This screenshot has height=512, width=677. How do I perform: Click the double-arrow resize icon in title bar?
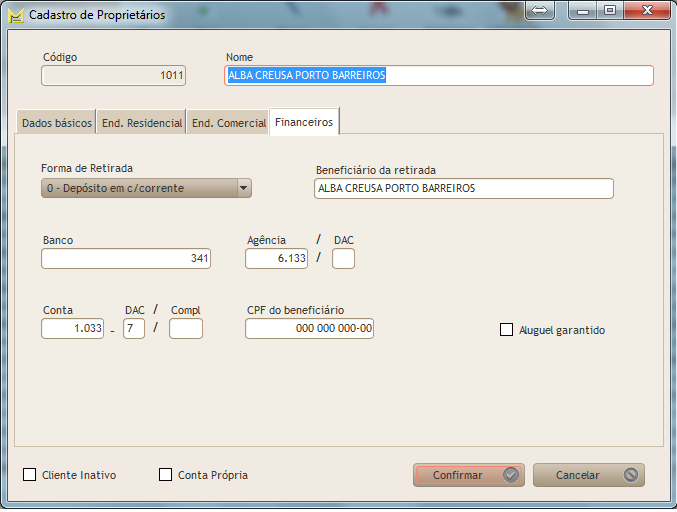click(537, 11)
